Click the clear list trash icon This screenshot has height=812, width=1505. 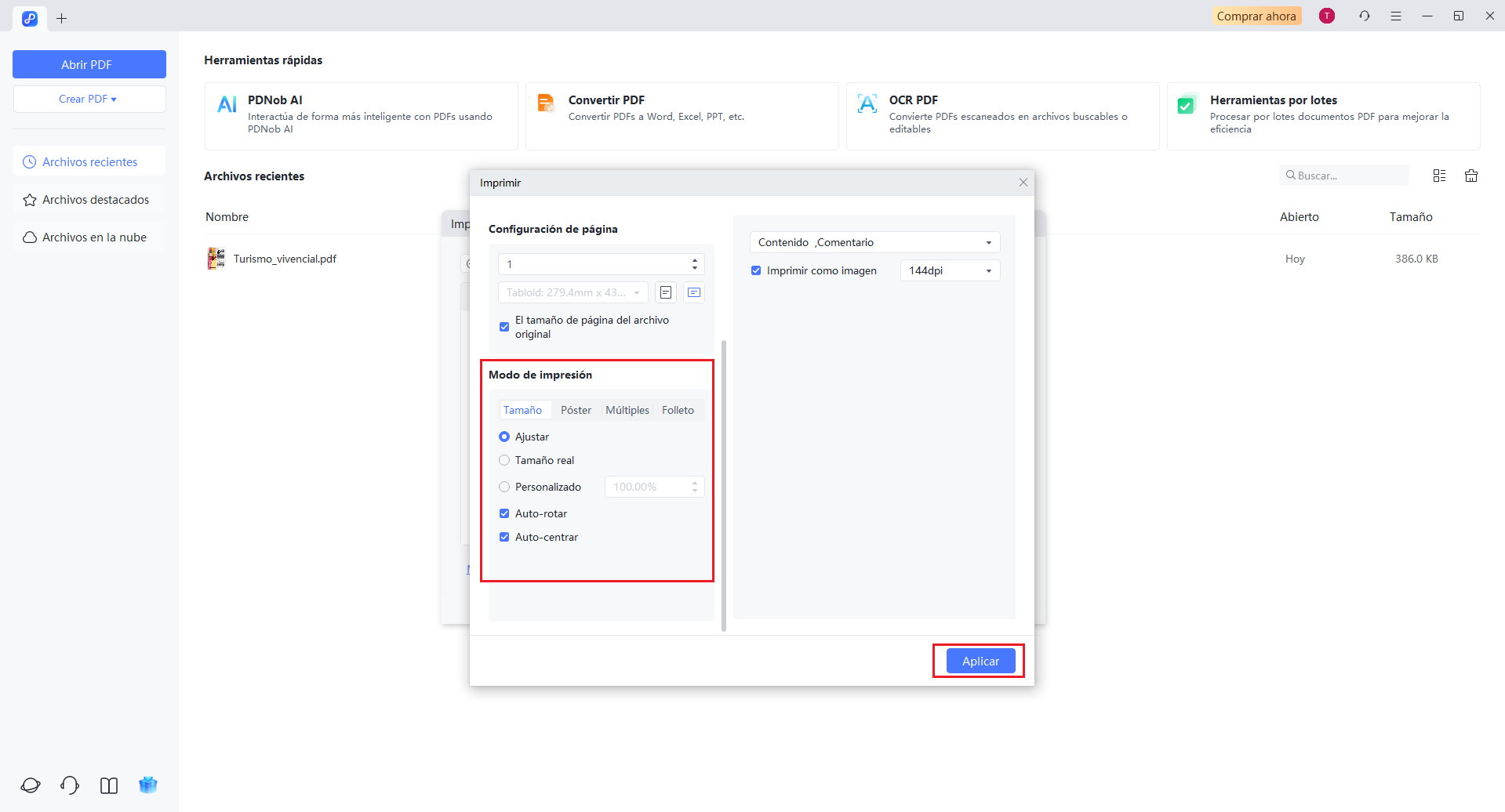1471,176
